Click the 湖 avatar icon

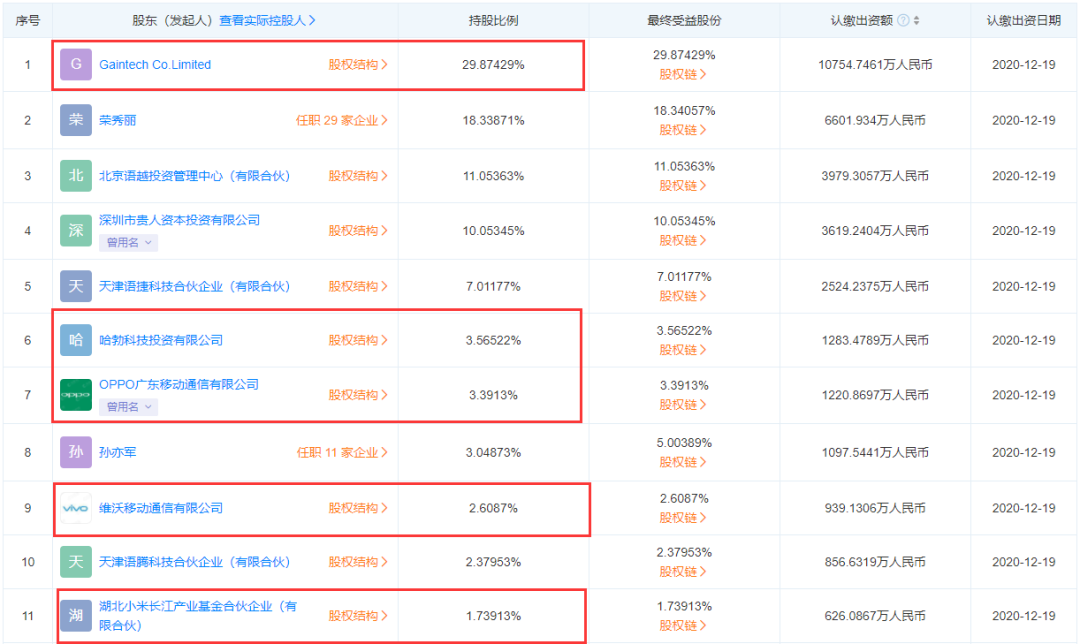[76, 616]
